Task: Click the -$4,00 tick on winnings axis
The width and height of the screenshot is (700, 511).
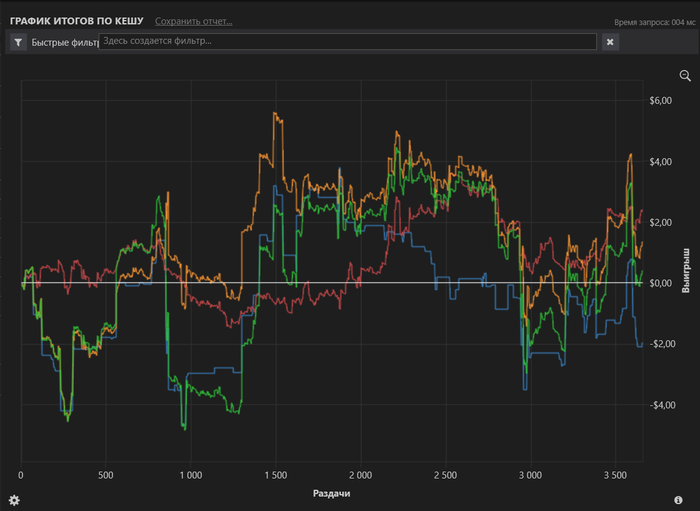Action: (660, 405)
